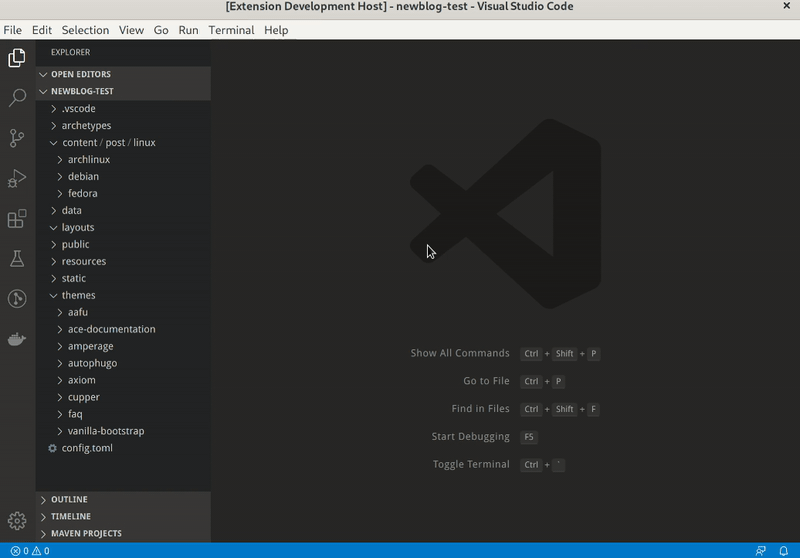This screenshot has width=800, height=558.
Task: Expand the archlinux folder chevron
Action: tap(60, 160)
